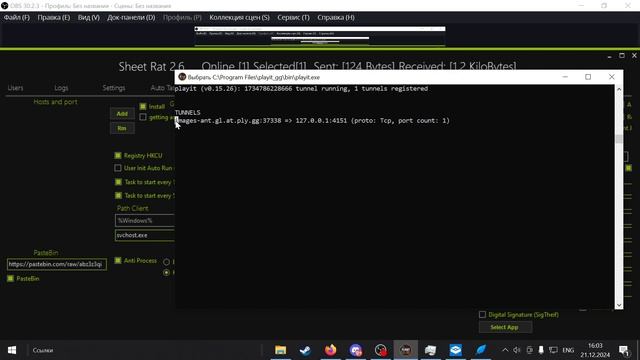Toggle the Install checkbox
Image resolution: width=640 pixels, height=360 pixels.
click(143, 107)
